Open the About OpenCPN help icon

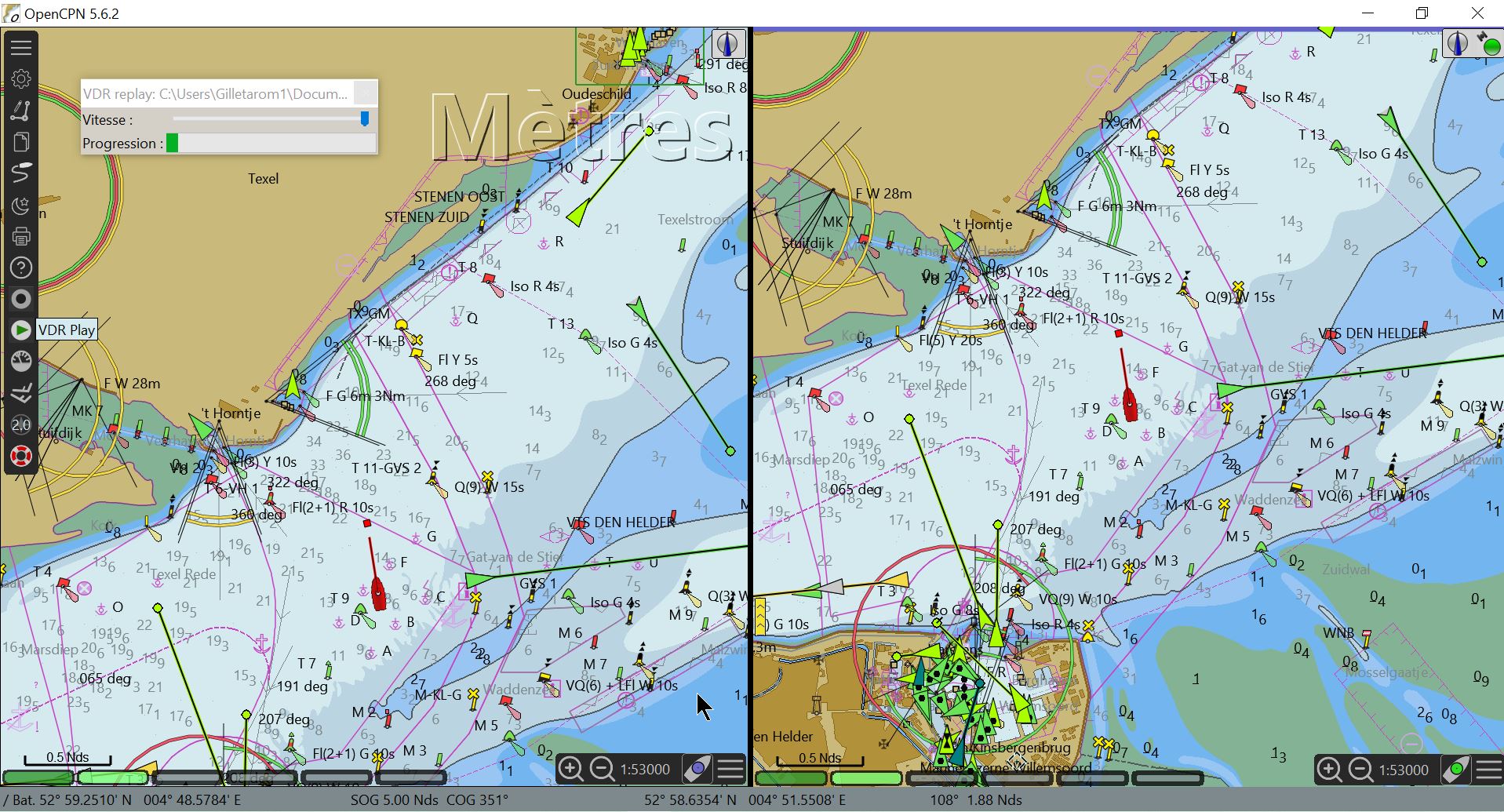(x=21, y=268)
